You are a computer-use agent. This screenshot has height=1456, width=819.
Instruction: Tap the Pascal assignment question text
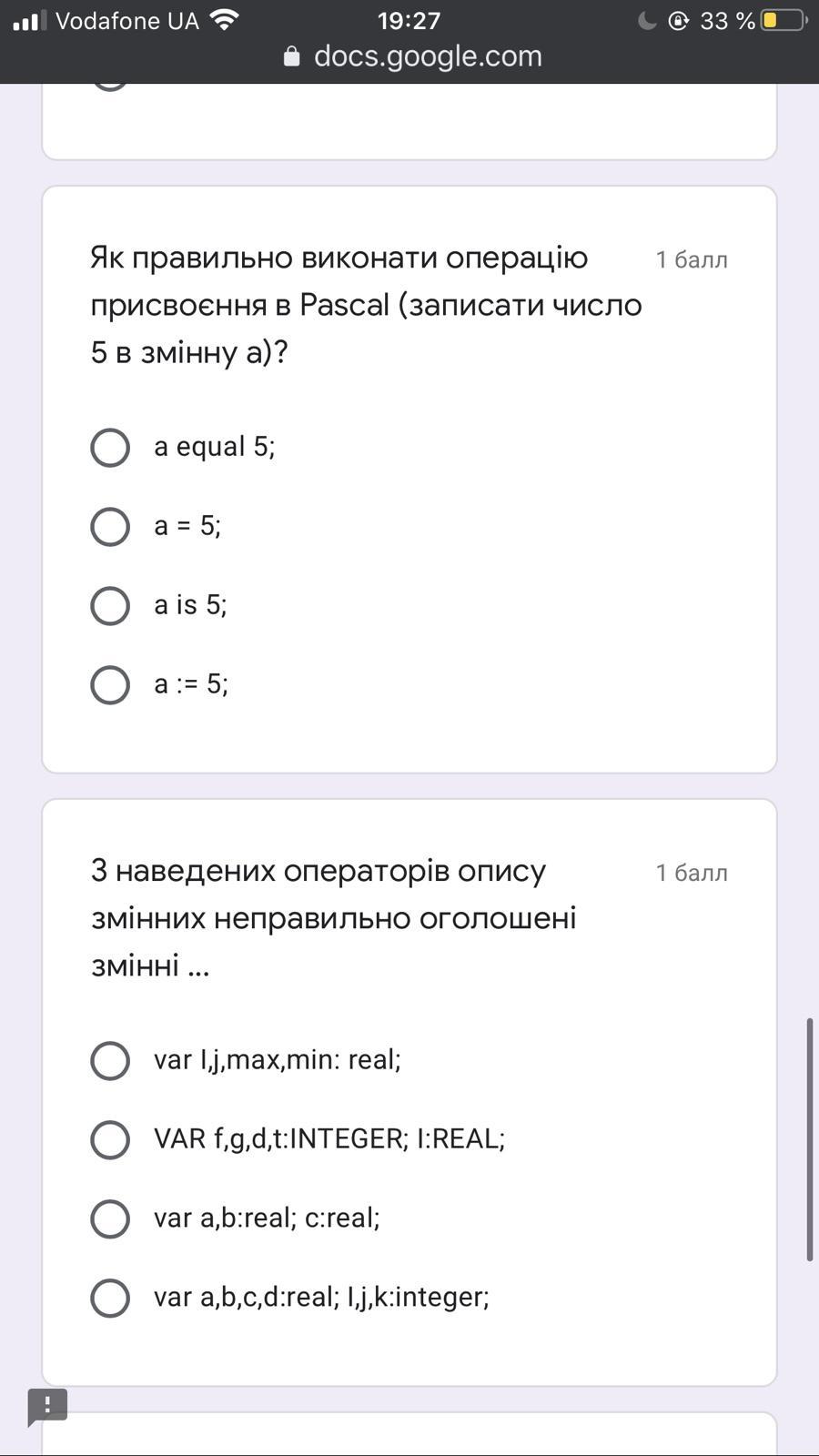366,305
